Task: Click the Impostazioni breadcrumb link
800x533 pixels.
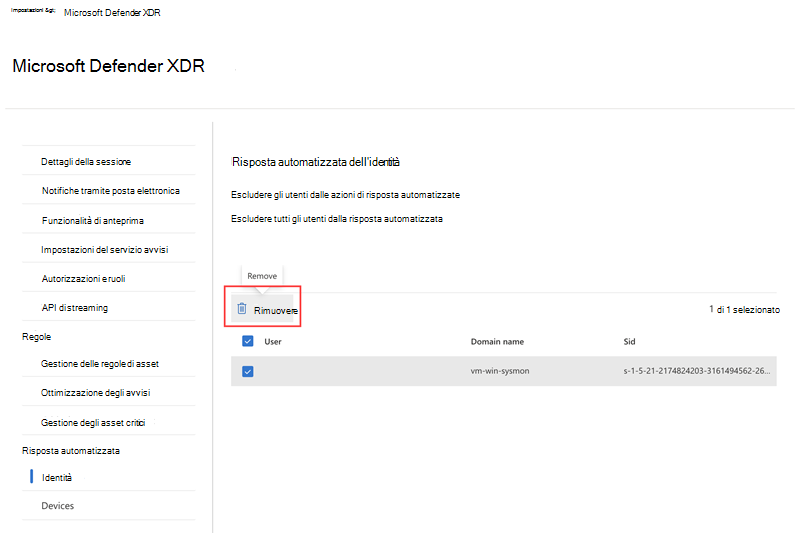Action: (33, 10)
